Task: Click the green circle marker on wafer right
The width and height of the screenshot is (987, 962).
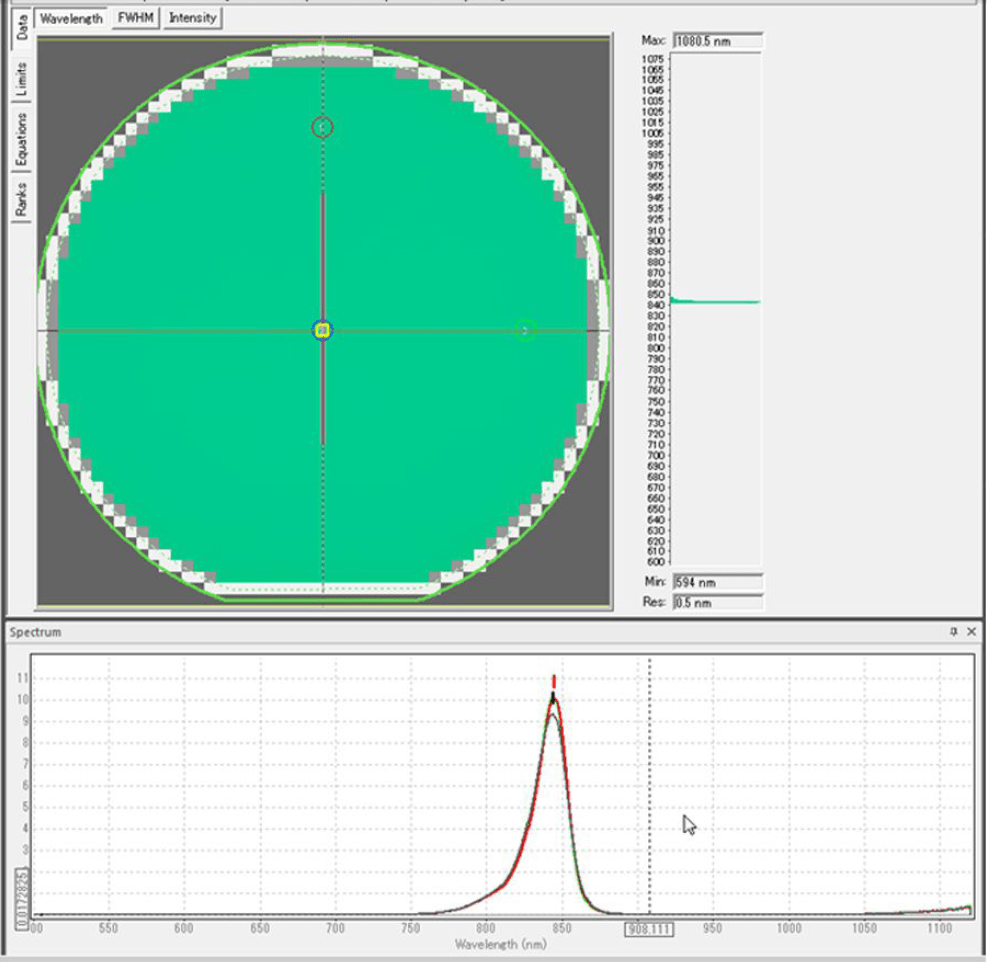Action: pyautogui.click(x=526, y=330)
